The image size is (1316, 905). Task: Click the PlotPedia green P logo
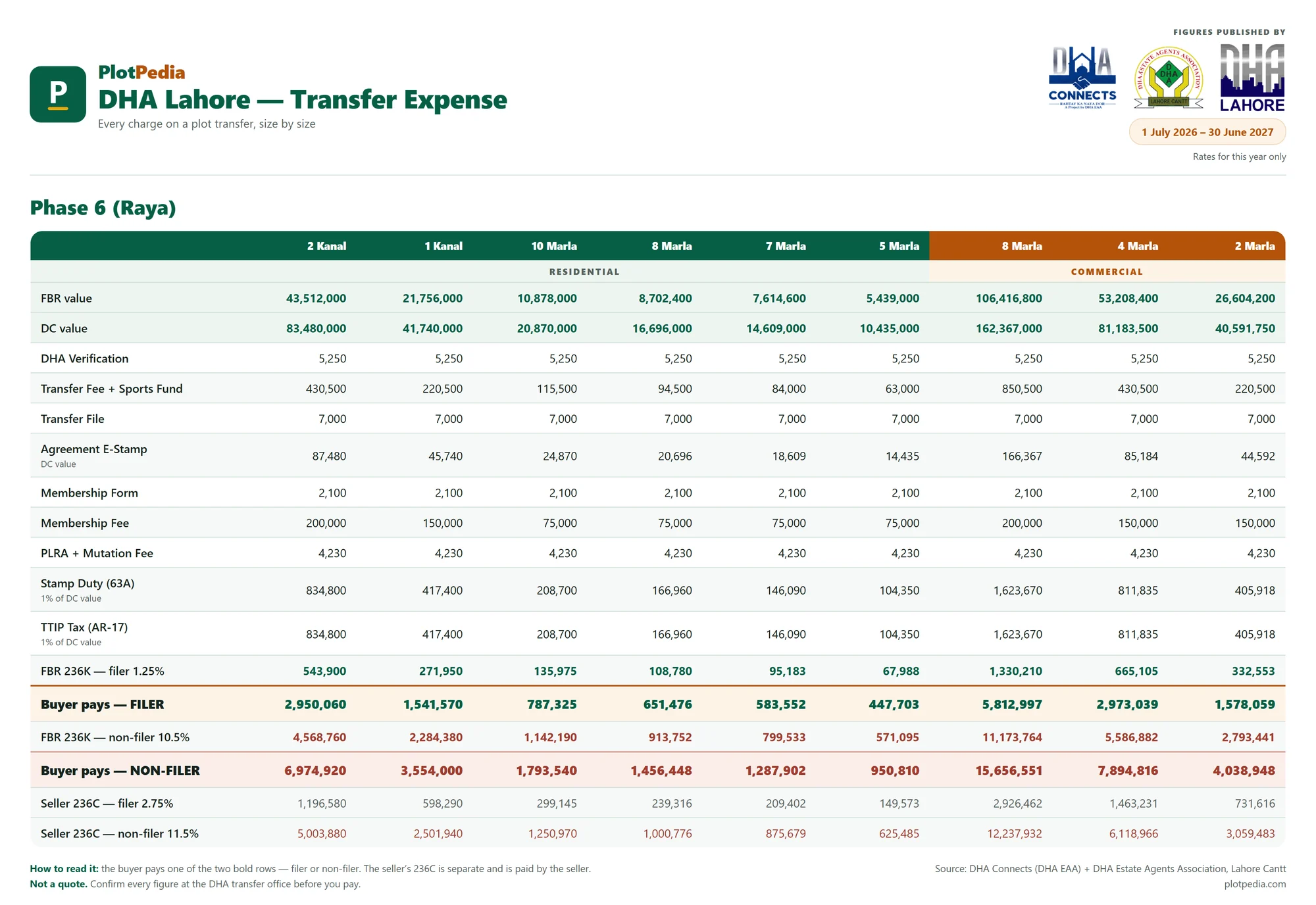coord(58,94)
